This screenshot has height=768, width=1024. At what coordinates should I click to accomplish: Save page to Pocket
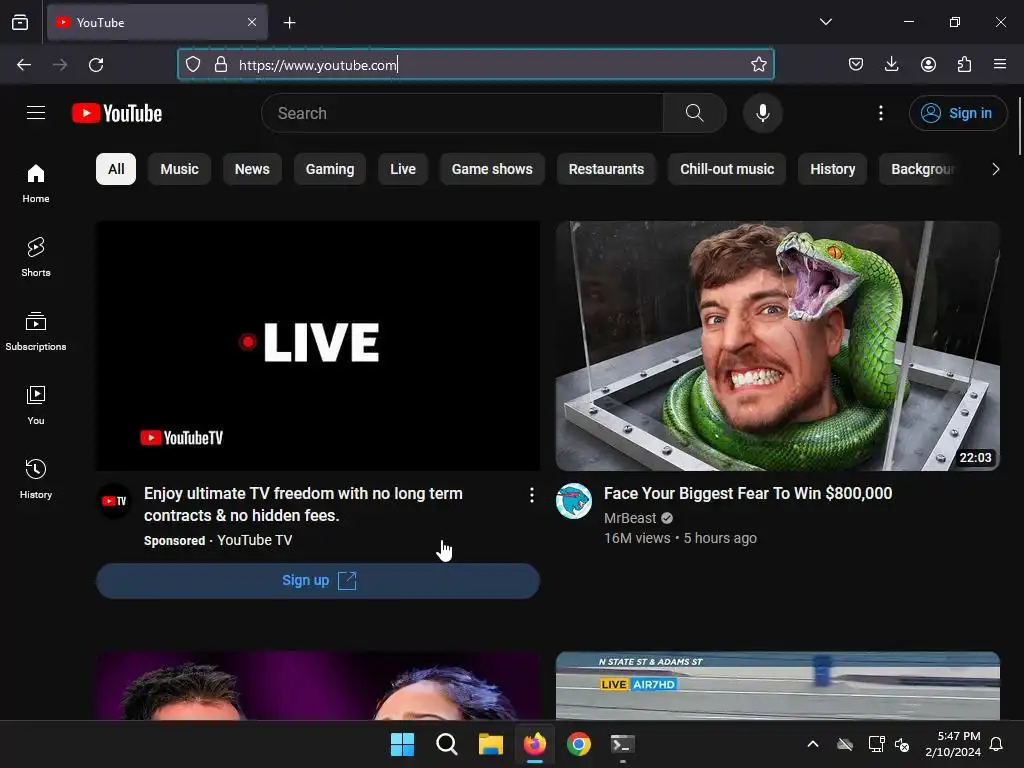pyautogui.click(x=856, y=65)
